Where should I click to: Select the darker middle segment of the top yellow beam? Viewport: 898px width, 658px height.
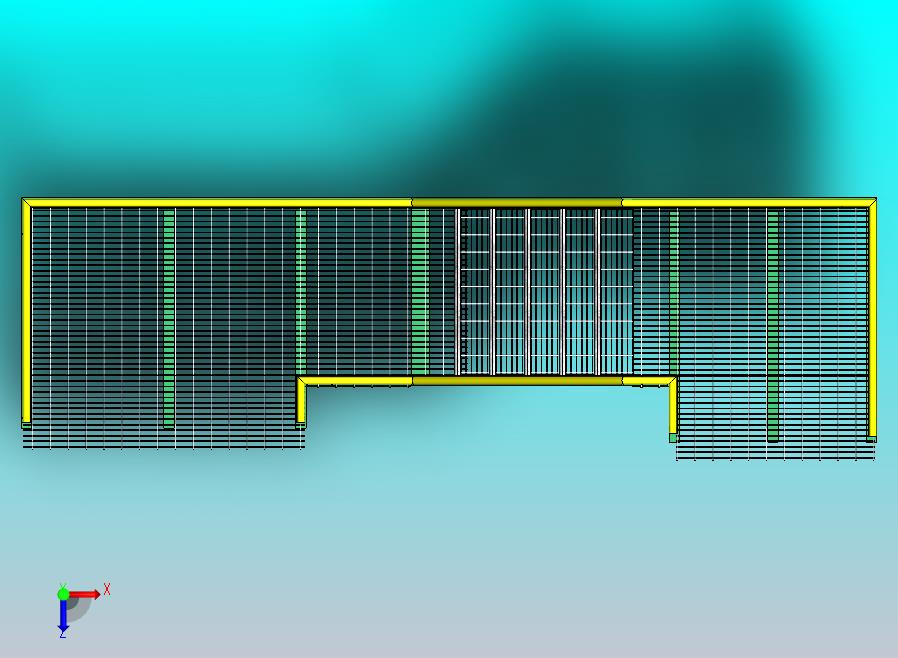(x=517, y=202)
